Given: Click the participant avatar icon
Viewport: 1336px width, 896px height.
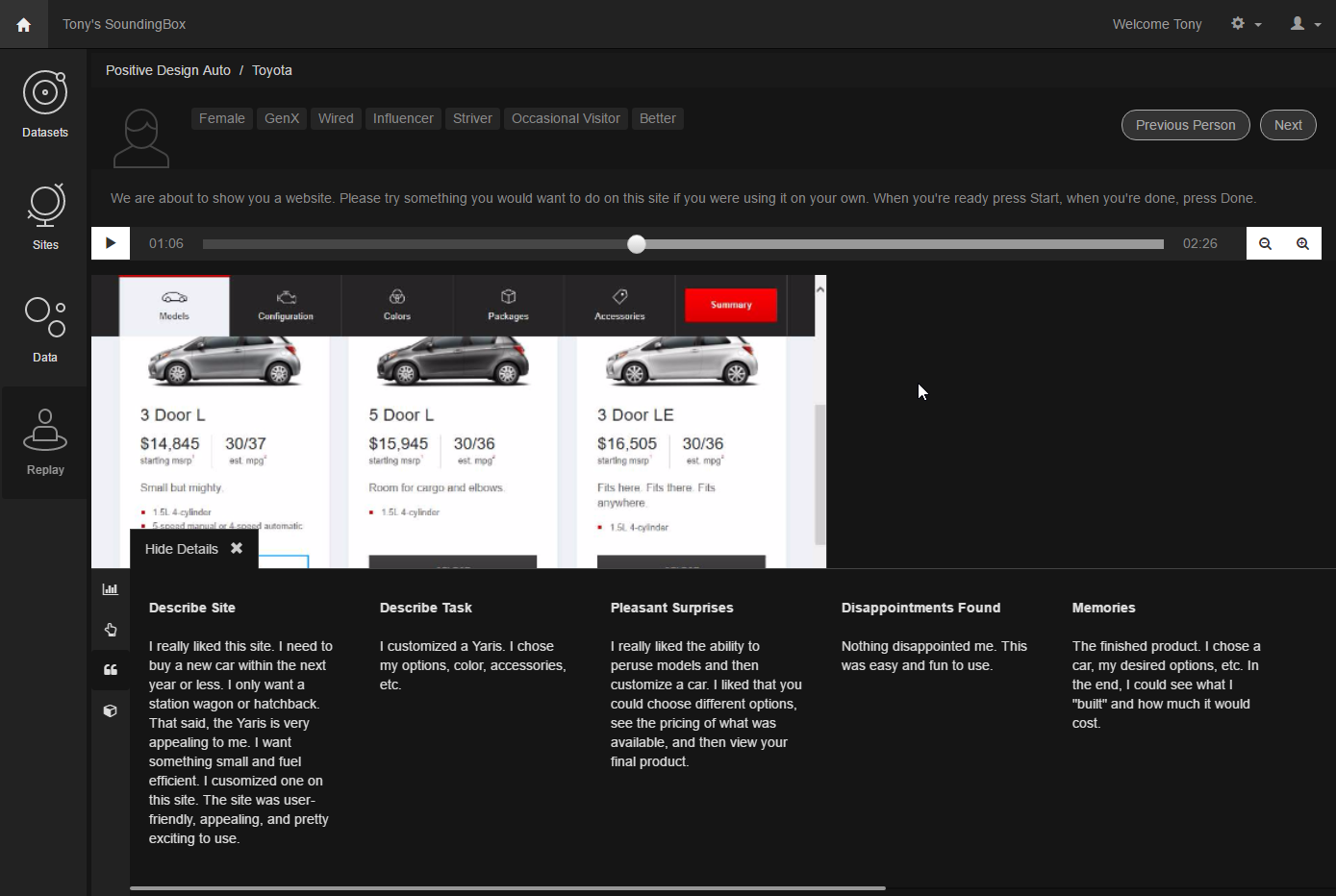Looking at the screenshot, I should tap(141, 138).
